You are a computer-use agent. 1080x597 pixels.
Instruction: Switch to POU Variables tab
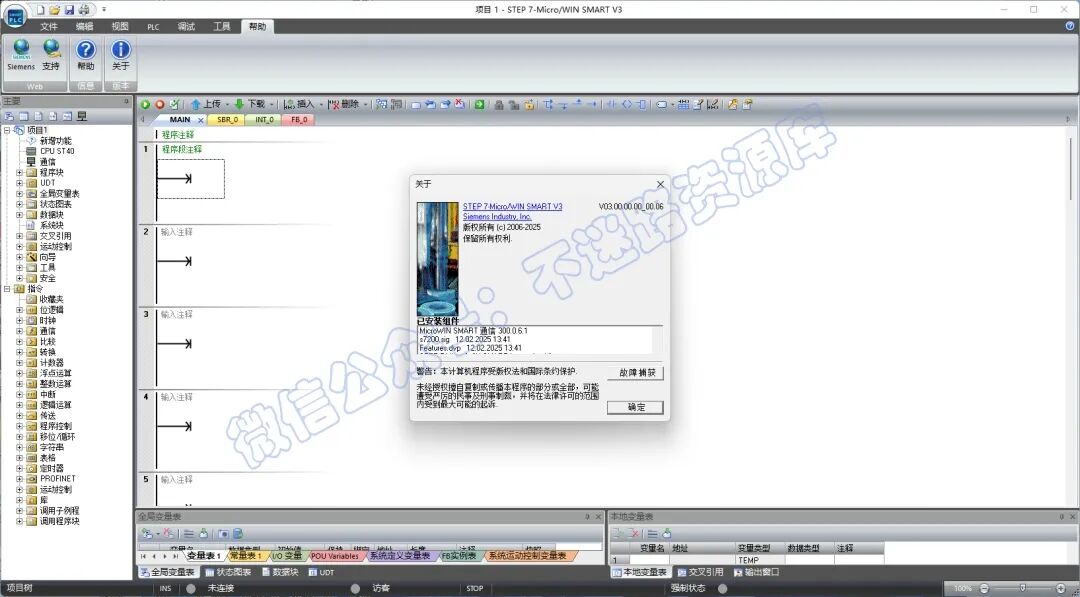[335, 556]
